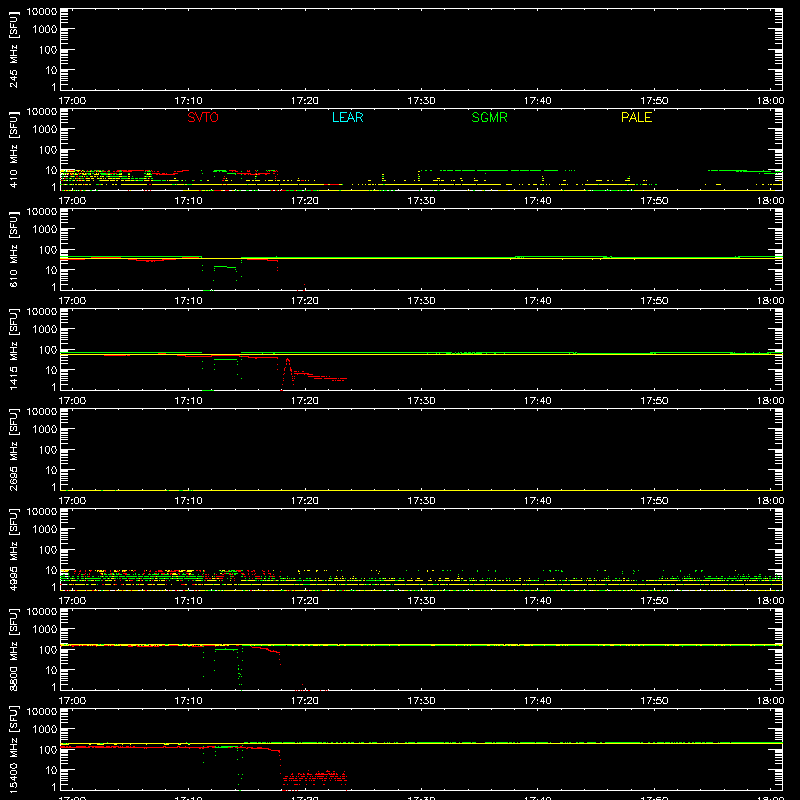
Task: Click 17:00 time label under 4995 MHz panel
Action: [x=72, y=601]
